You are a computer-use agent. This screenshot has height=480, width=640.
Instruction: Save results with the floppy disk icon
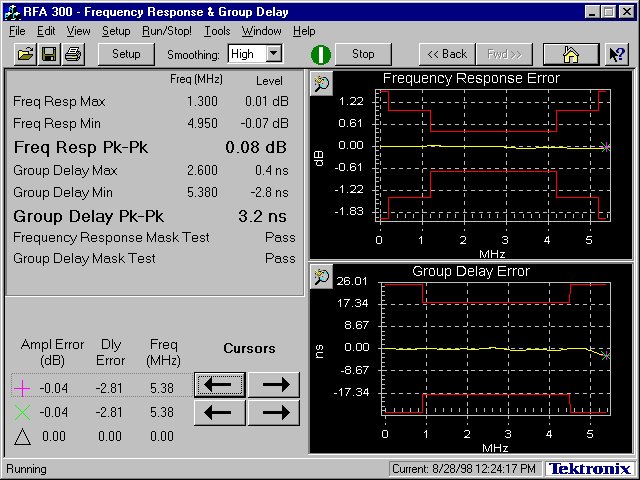click(49, 54)
